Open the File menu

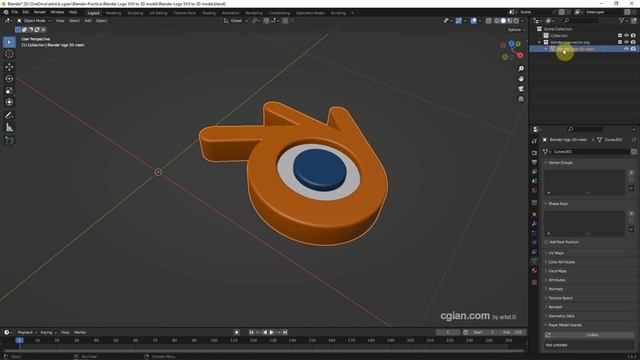click(14, 12)
